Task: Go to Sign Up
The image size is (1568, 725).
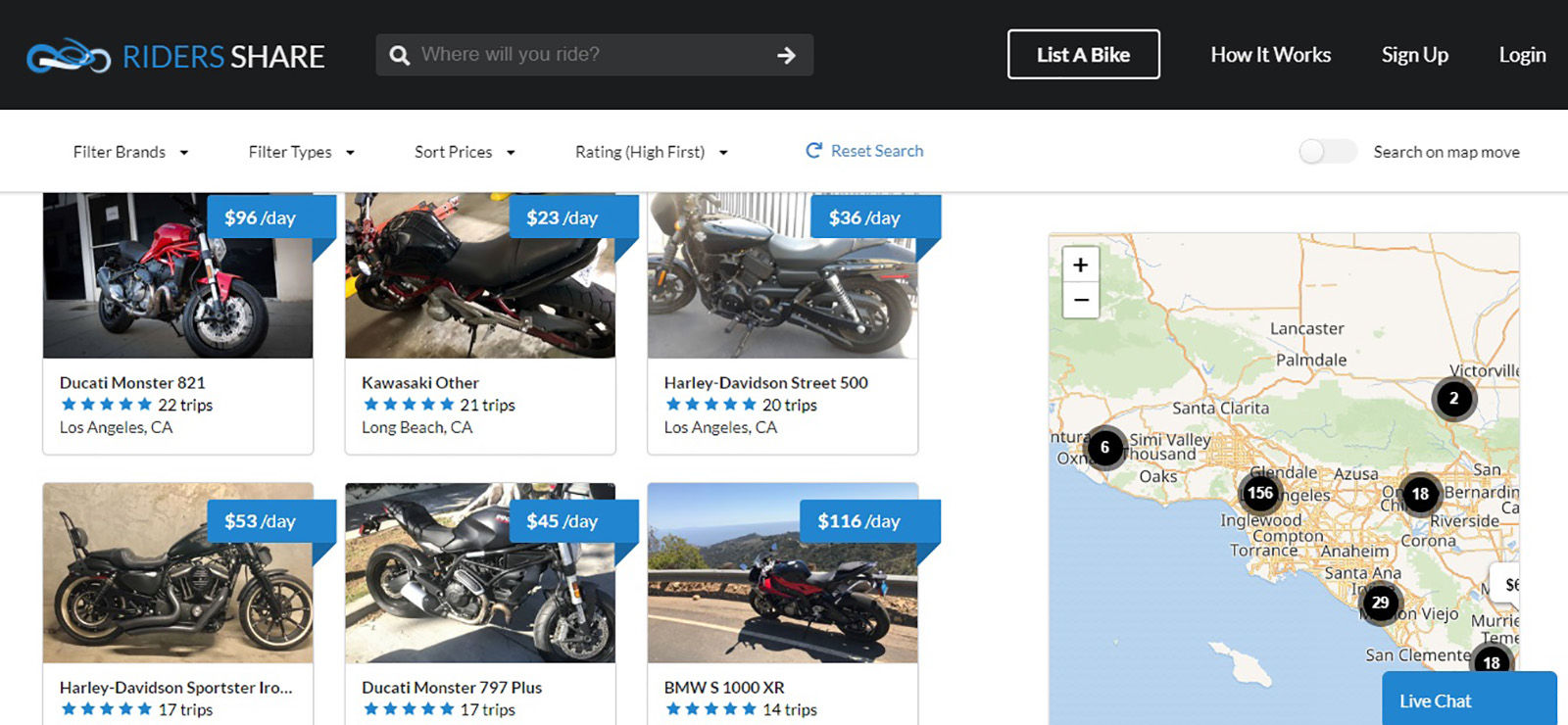Action: coord(1414,55)
